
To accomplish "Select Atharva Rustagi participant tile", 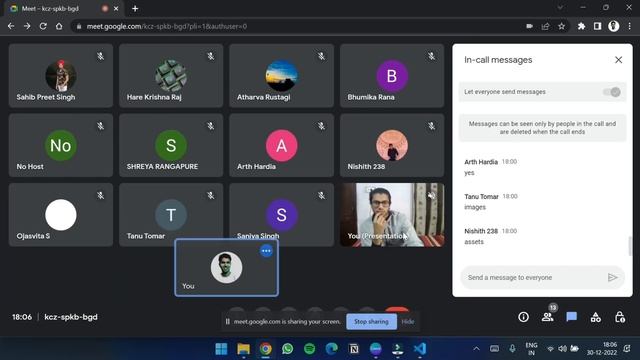I will coord(282,76).
